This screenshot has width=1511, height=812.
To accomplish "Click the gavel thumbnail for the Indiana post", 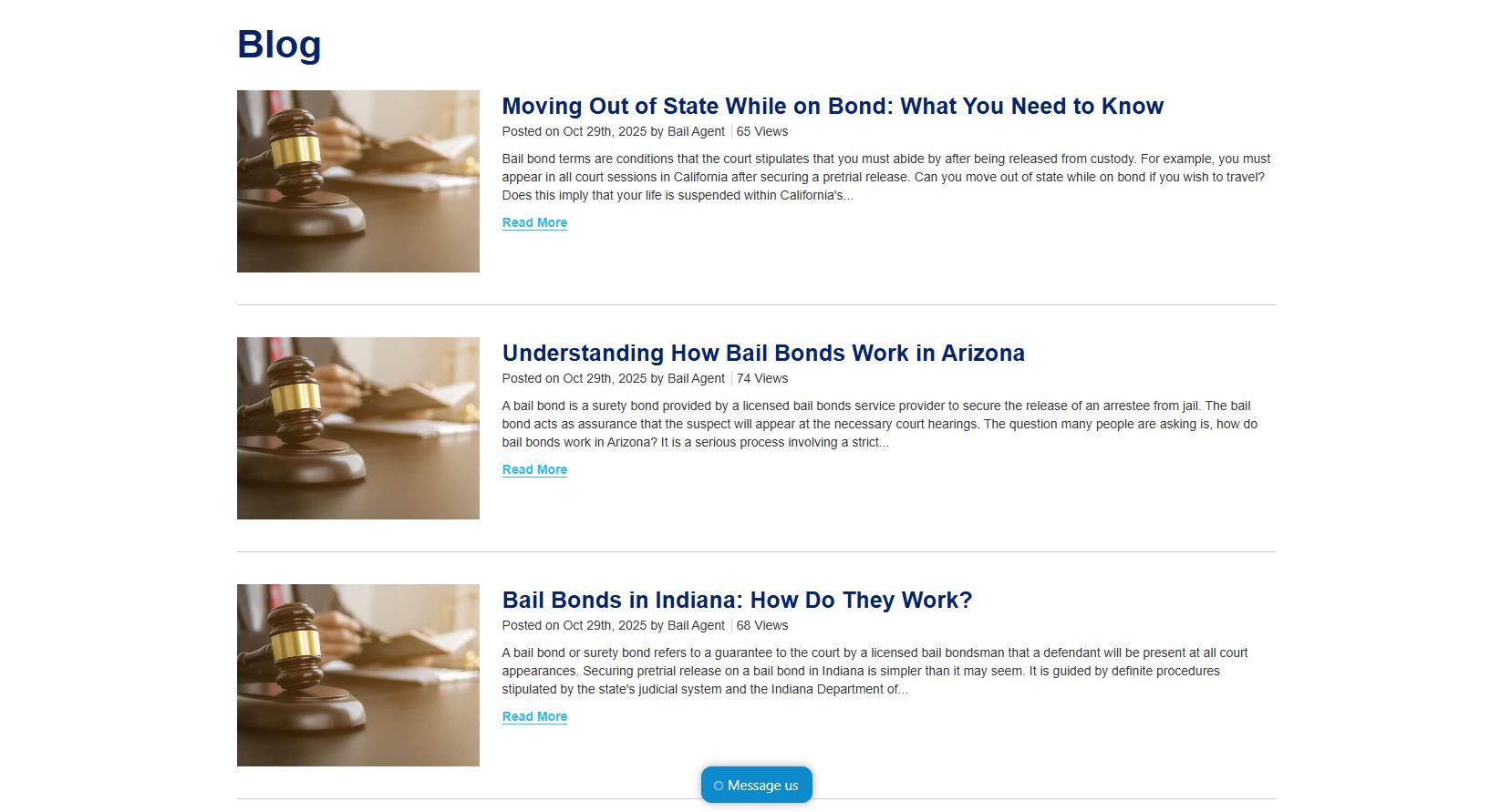I will (358, 675).
